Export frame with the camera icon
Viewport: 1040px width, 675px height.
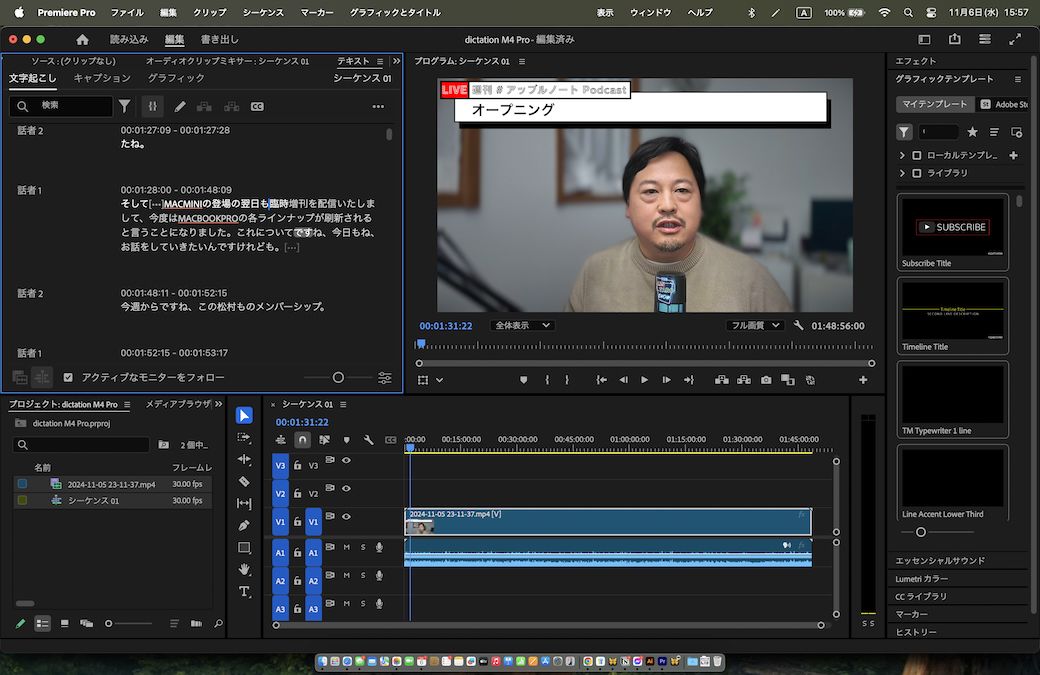pos(766,380)
